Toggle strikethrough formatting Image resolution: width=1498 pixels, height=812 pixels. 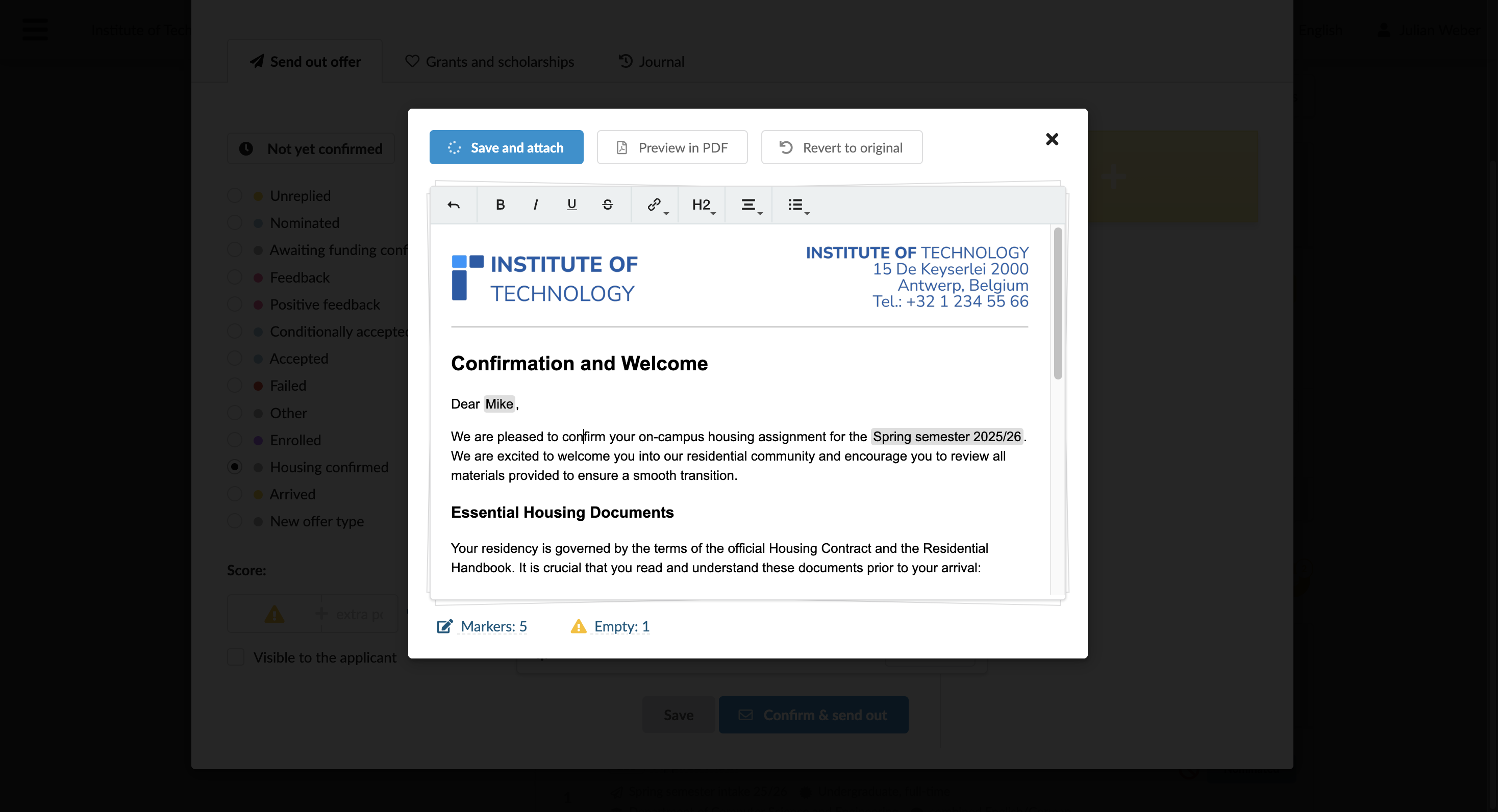click(608, 205)
